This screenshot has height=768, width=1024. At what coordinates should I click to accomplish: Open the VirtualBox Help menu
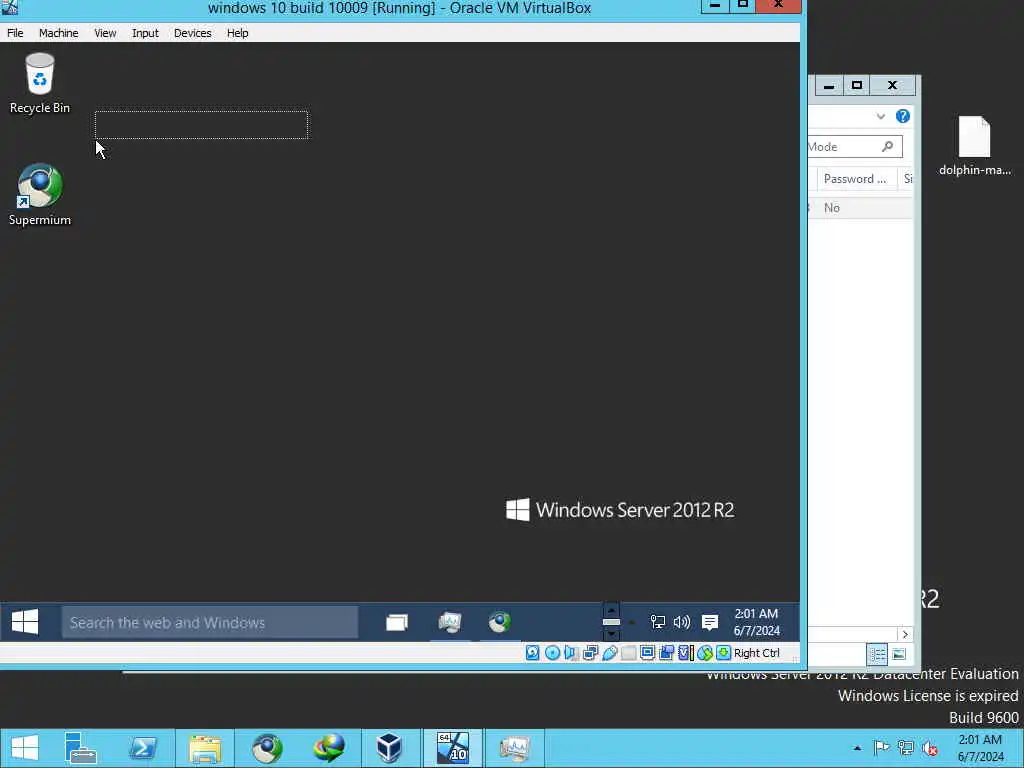point(237,33)
